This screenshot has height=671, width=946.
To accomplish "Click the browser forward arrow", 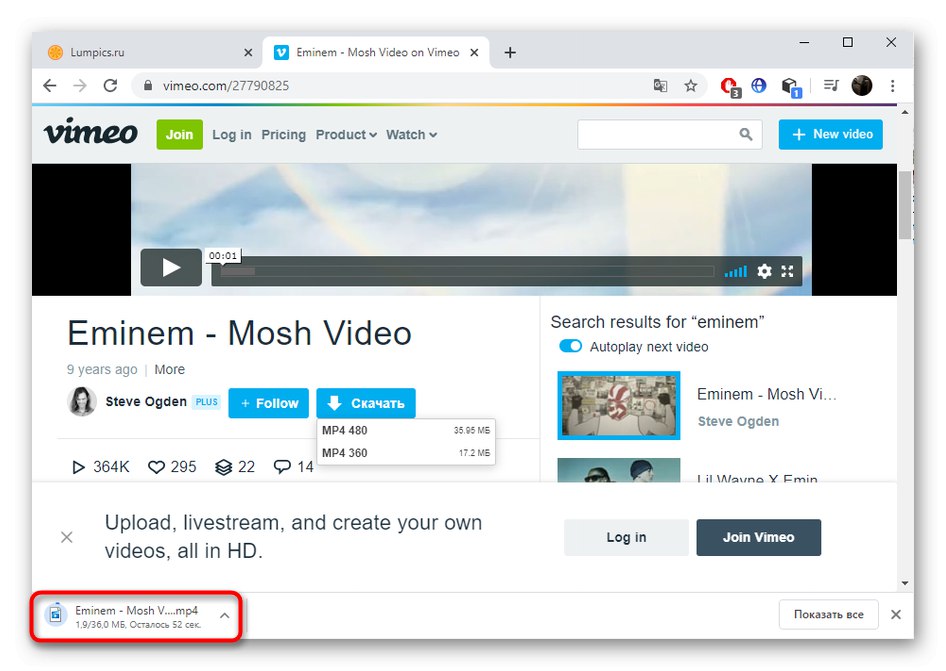I will [x=80, y=86].
